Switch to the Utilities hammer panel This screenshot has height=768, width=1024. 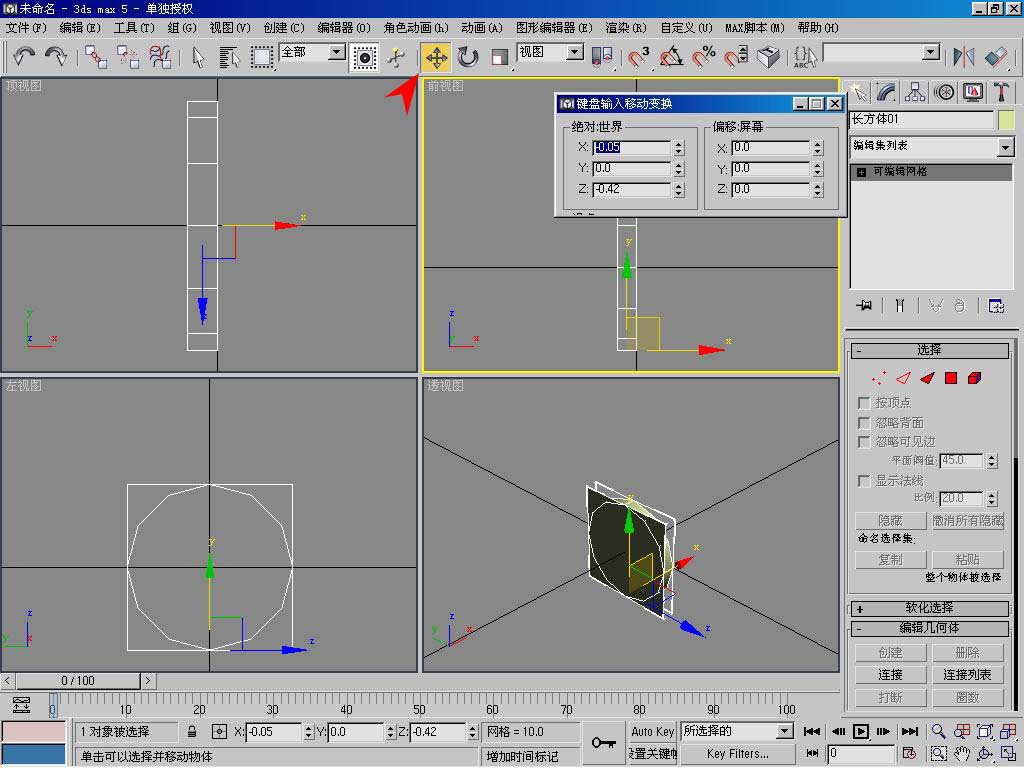pos(1001,93)
